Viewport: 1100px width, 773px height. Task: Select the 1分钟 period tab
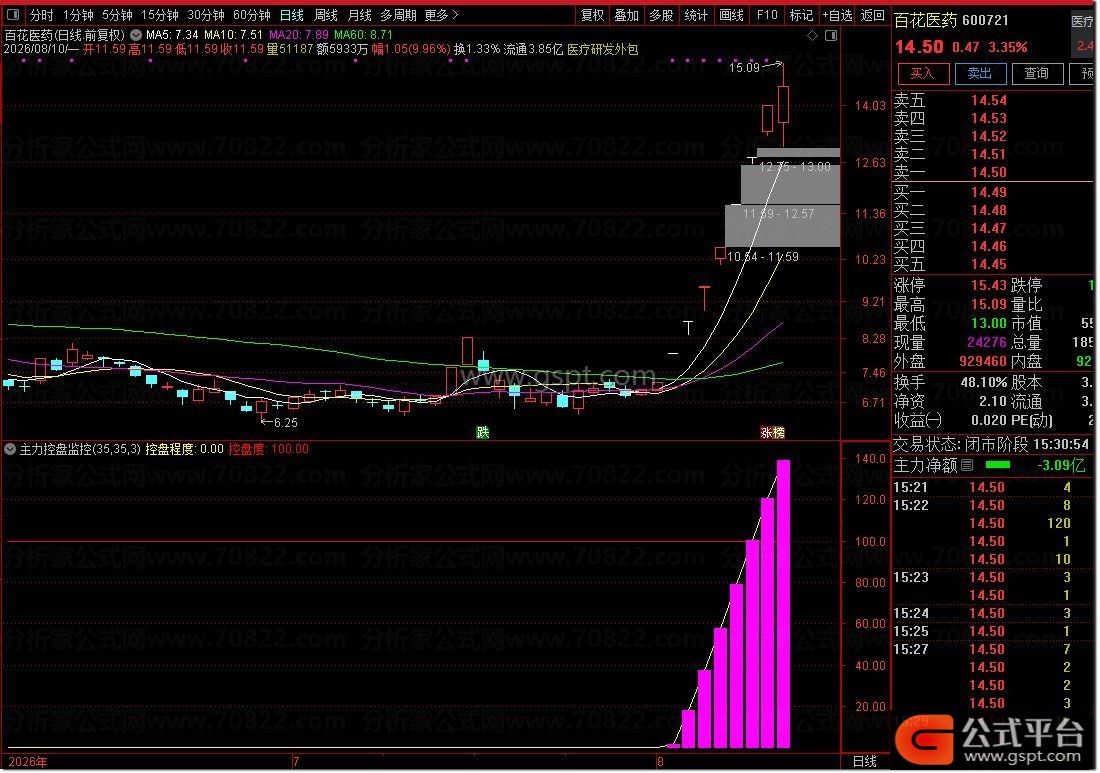click(x=78, y=15)
